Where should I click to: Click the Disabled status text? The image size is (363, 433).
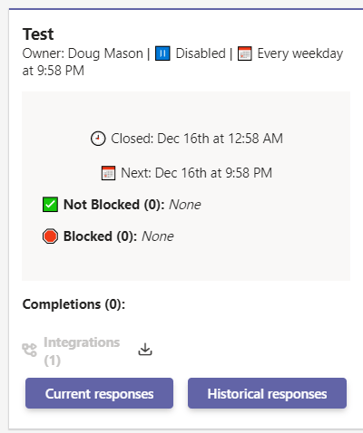tap(201, 54)
